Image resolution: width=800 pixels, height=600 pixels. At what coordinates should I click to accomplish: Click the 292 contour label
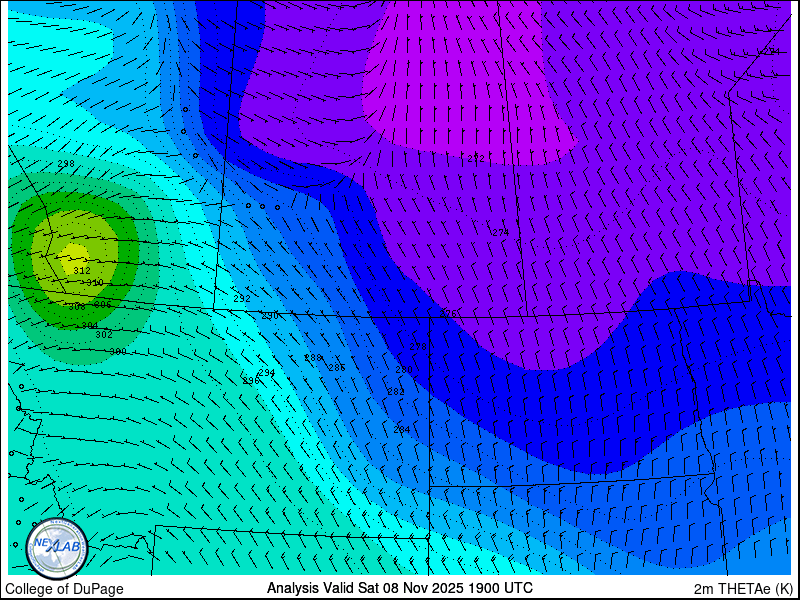tap(242, 298)
